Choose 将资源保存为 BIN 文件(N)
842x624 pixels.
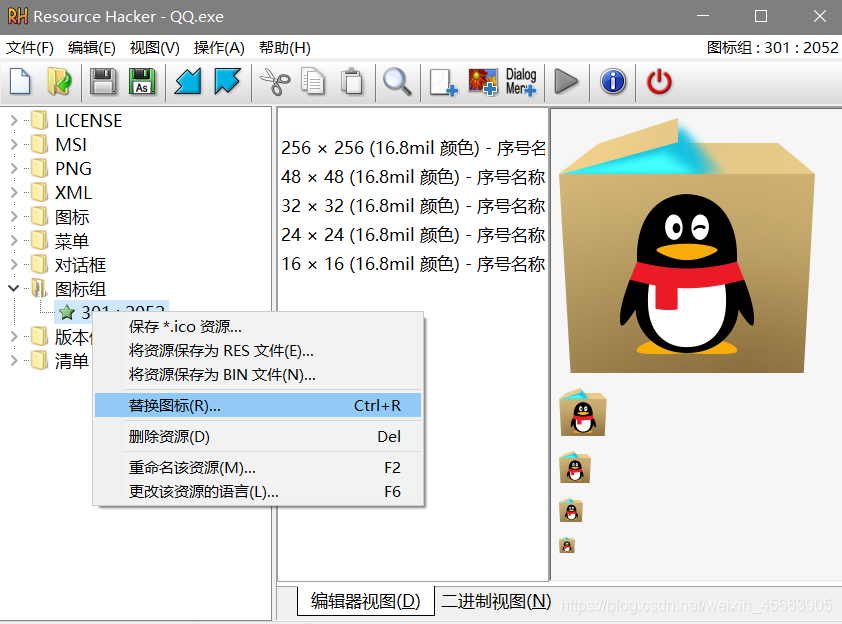[x=258, y=374]
